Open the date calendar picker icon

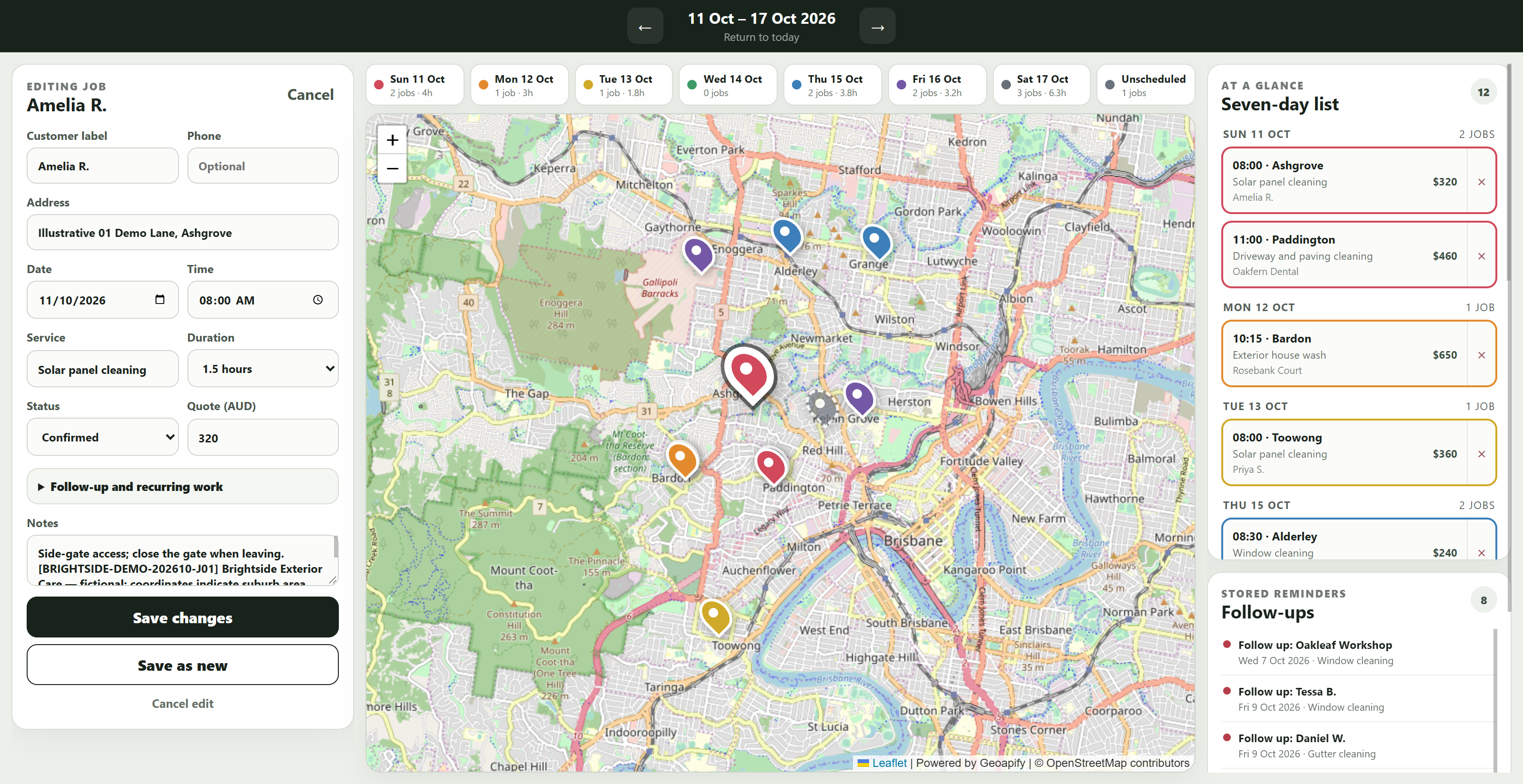point(159,300)
